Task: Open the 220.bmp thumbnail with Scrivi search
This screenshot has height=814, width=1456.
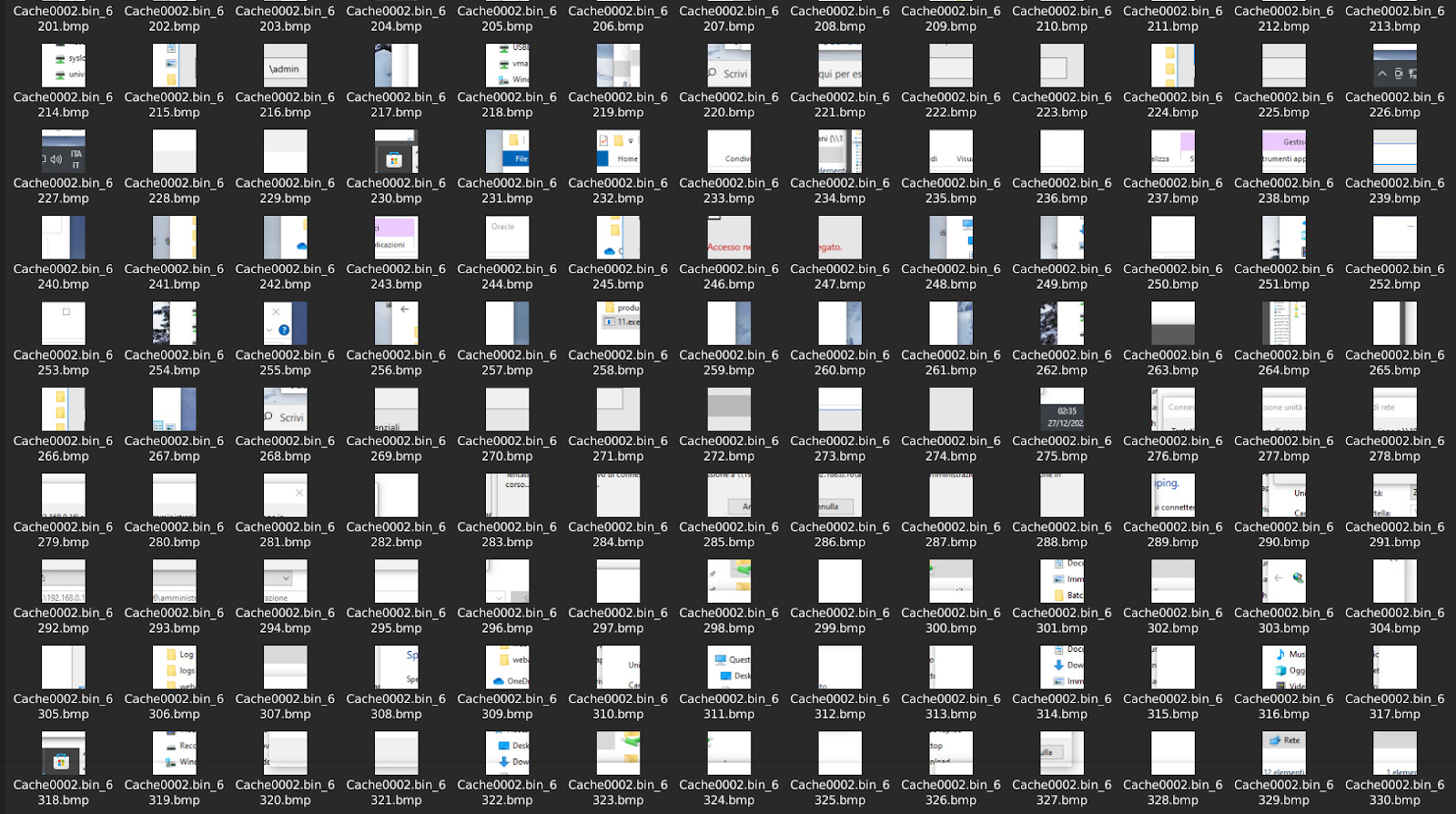Action: point(729,66)
